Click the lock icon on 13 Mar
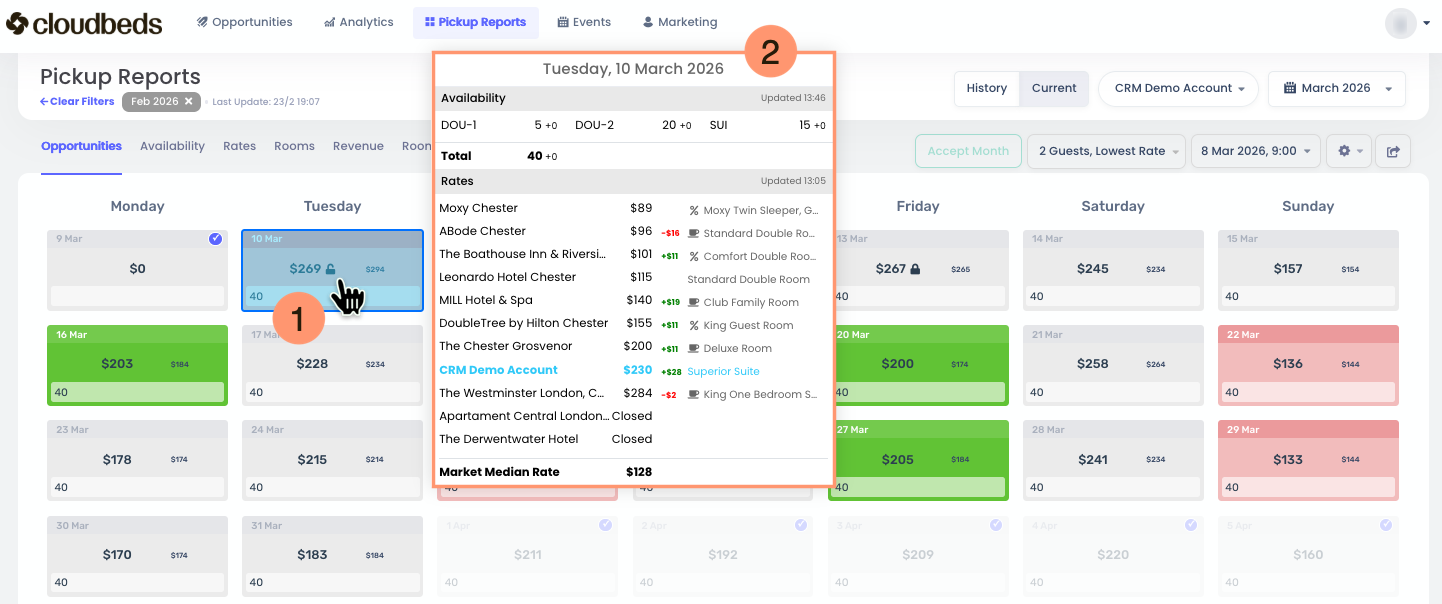1442x604 pixels. (912, 269)
